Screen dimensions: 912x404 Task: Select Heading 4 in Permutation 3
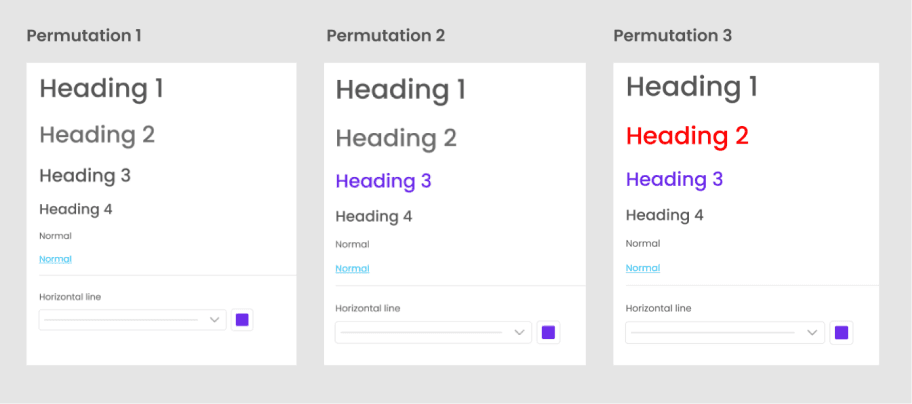(664, 216)
